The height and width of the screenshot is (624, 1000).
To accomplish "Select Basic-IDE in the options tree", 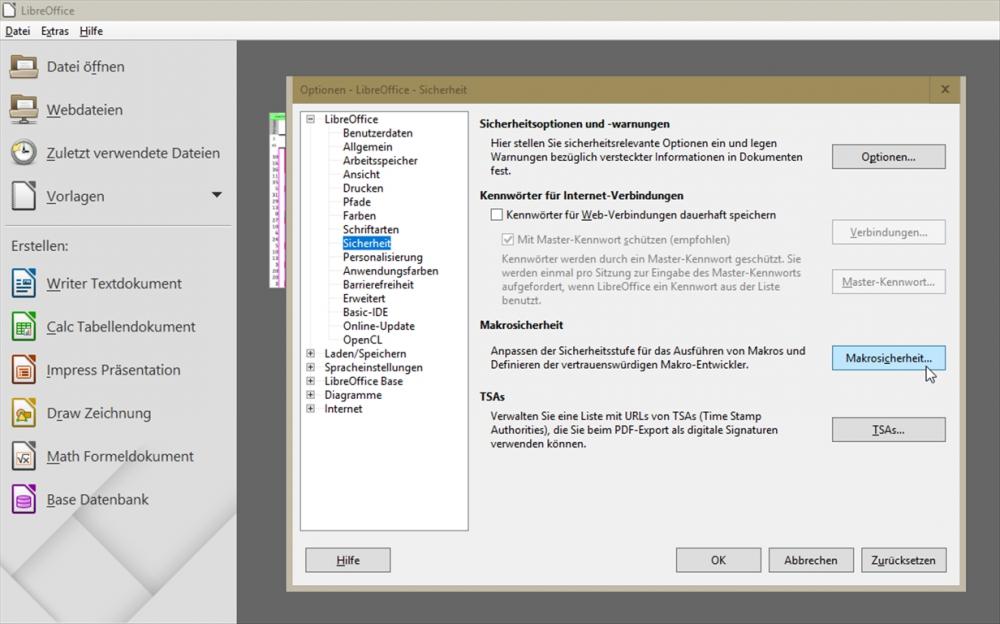I will pos(365,312).
